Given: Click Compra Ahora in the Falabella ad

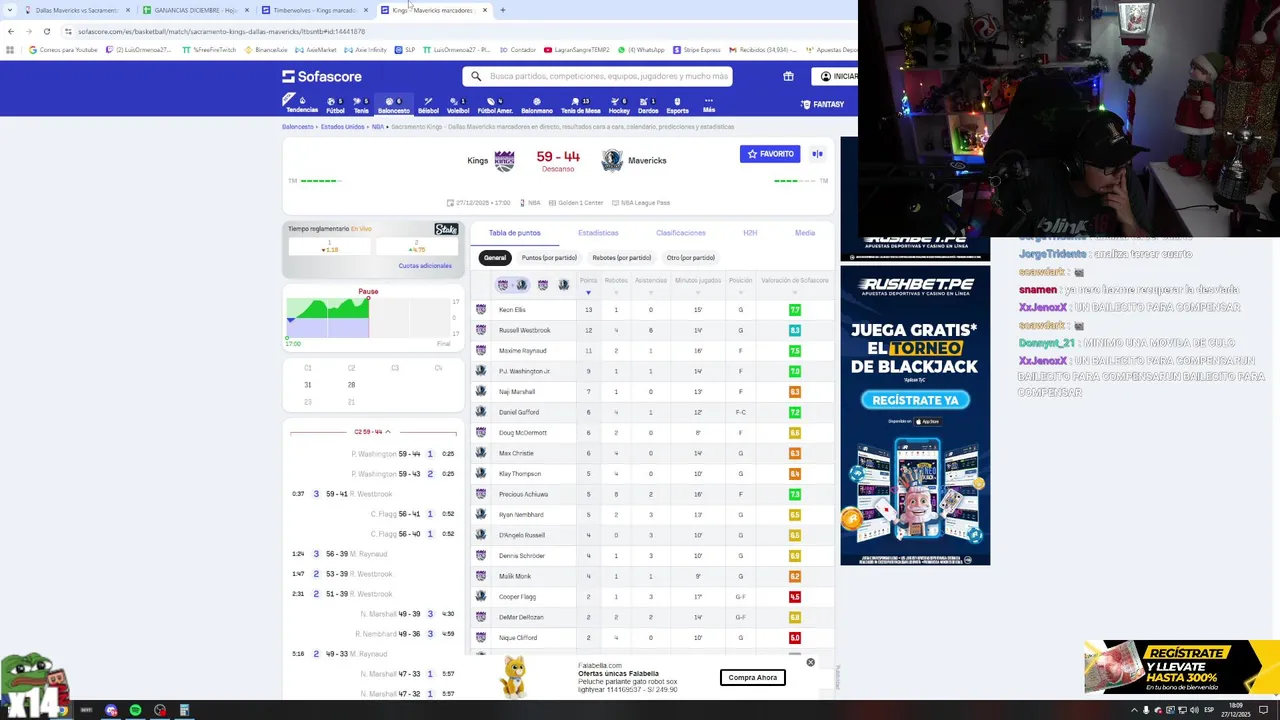Looking at the screenshot, I should (x=753, y=677).
